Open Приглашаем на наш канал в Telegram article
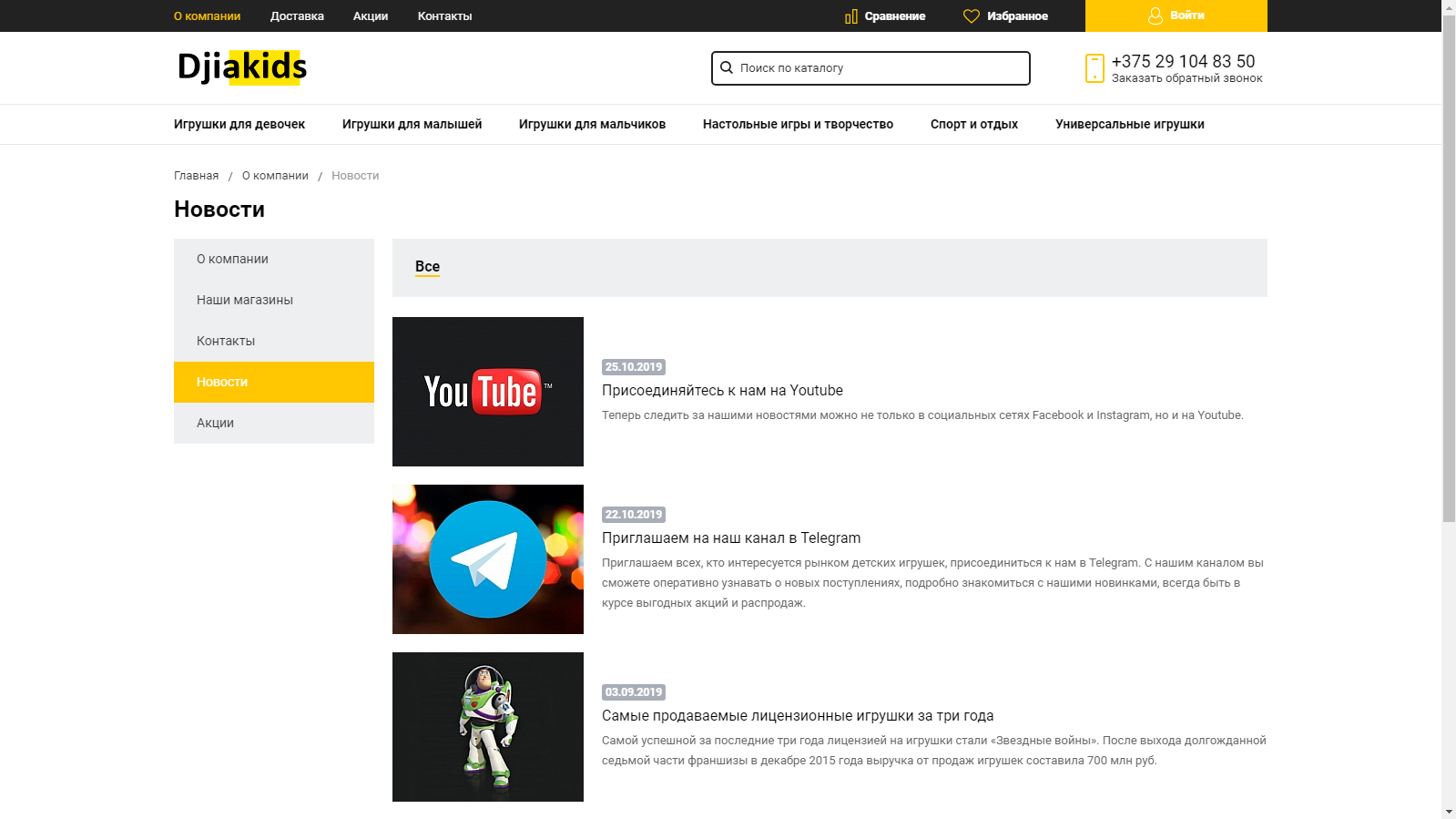The image size is (1456, 819). [731, 538]
